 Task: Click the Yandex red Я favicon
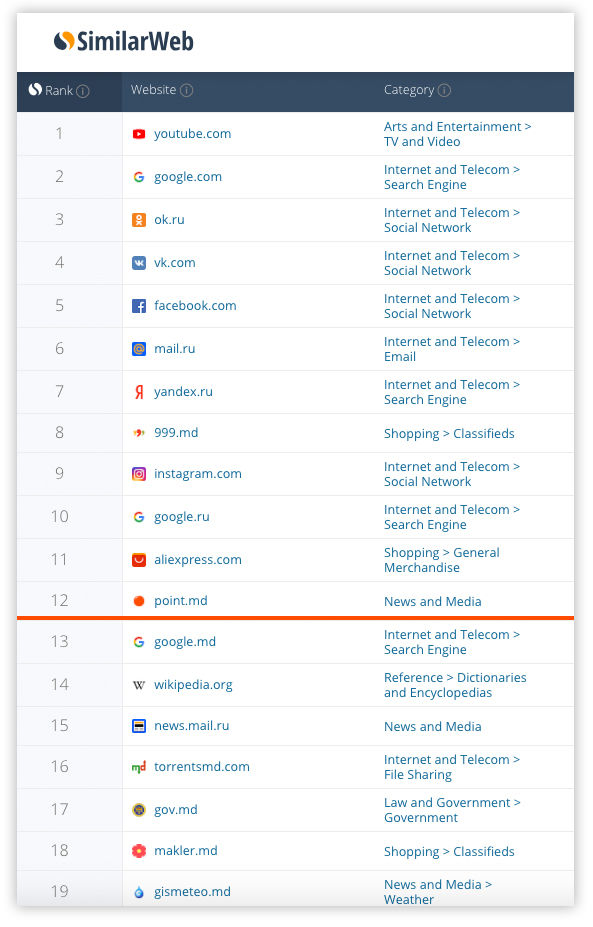pos(139,392)
